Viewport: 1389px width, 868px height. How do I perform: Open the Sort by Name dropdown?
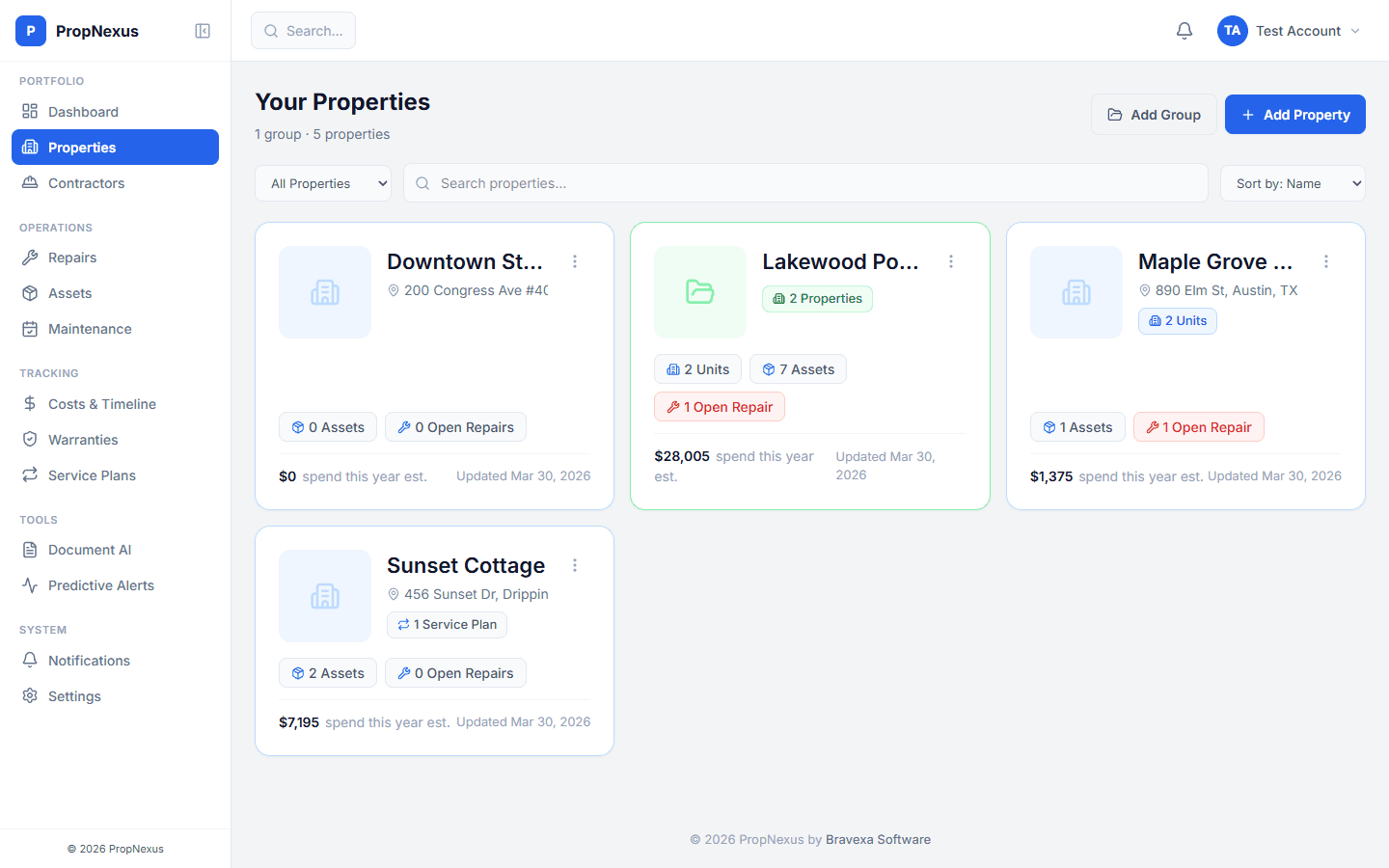[1293, 182]
